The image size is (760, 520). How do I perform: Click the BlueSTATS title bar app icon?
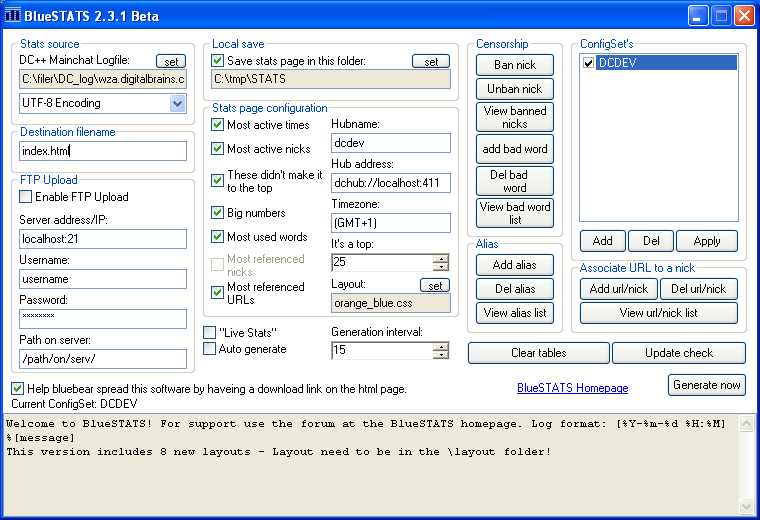pyautogui.click(x=13, y=16)
